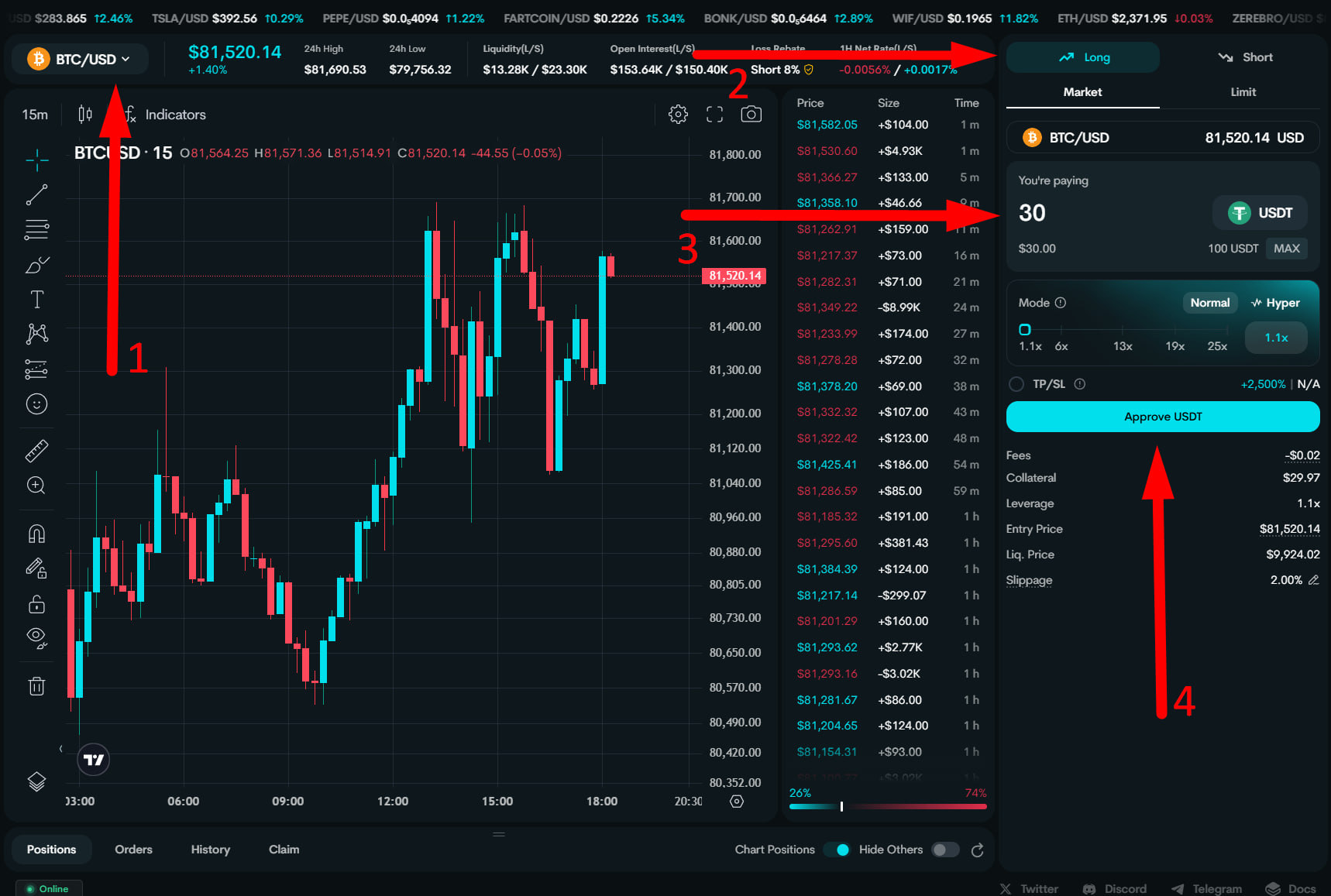Select the Text annotation tool
The image size is (1331, 896).
36,300
